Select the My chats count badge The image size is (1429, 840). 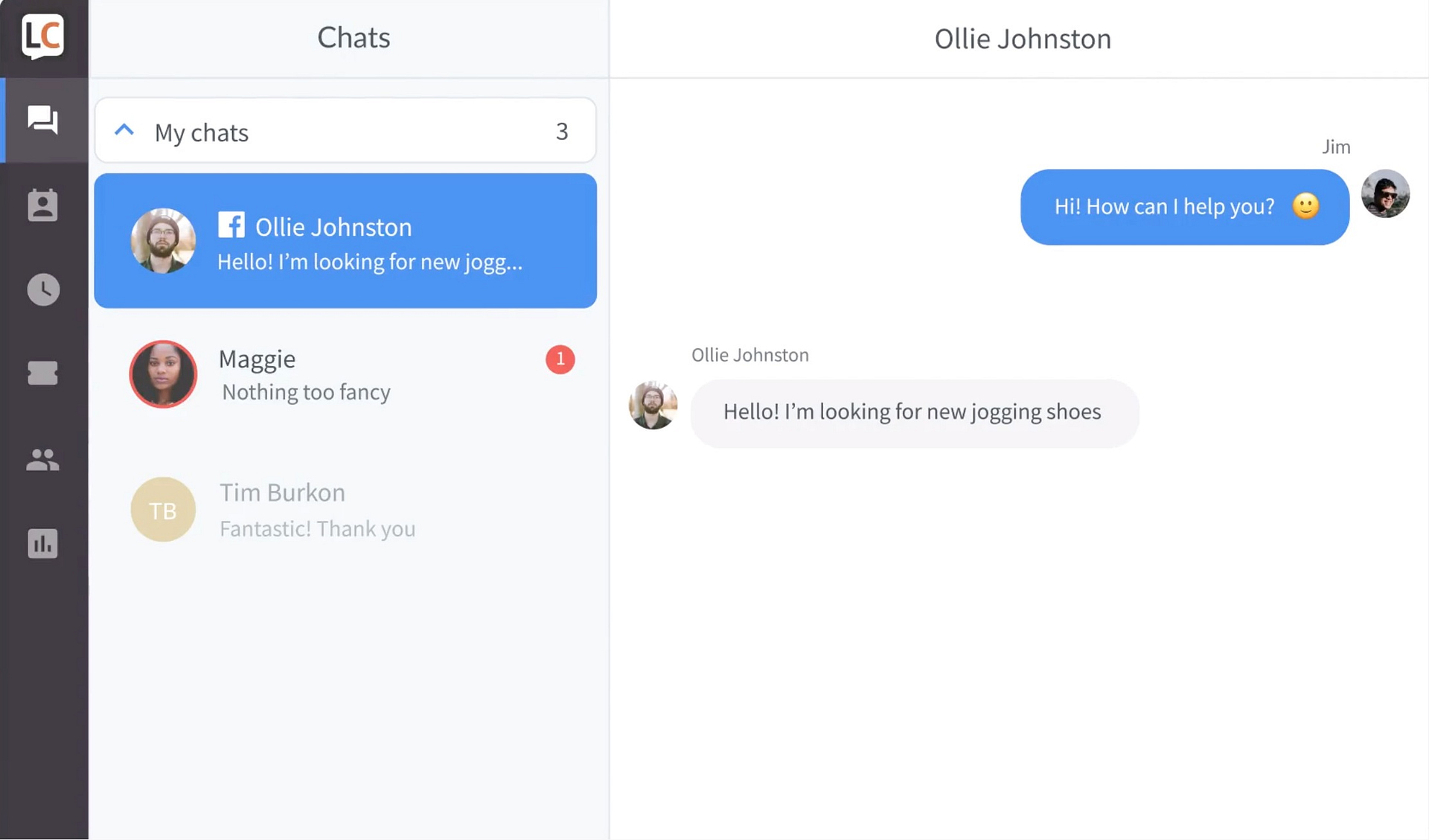(x=562, y=131)
